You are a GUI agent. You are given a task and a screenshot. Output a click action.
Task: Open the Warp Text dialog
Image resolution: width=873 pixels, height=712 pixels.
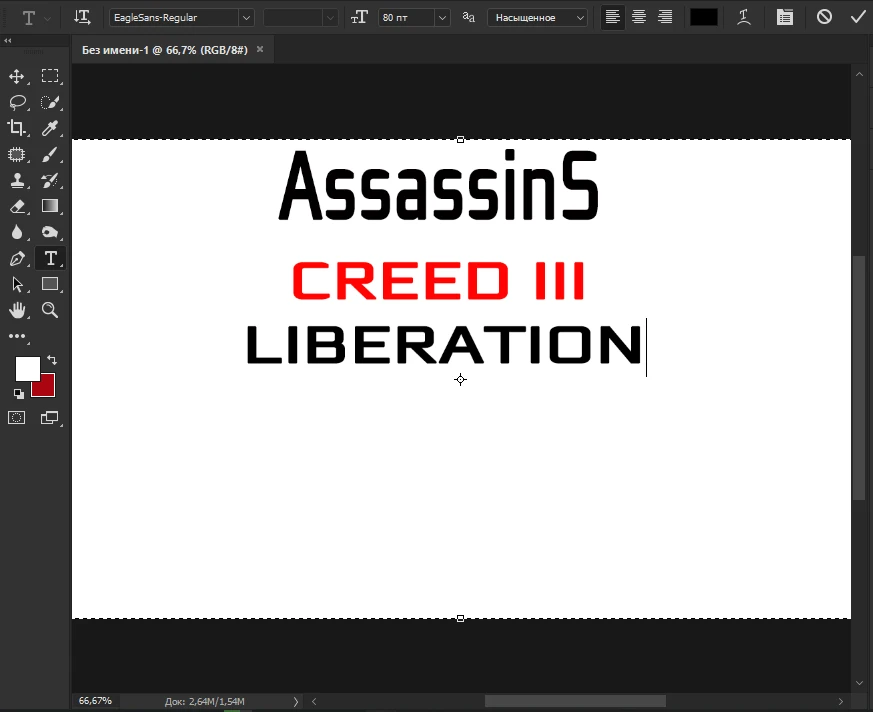744,16
